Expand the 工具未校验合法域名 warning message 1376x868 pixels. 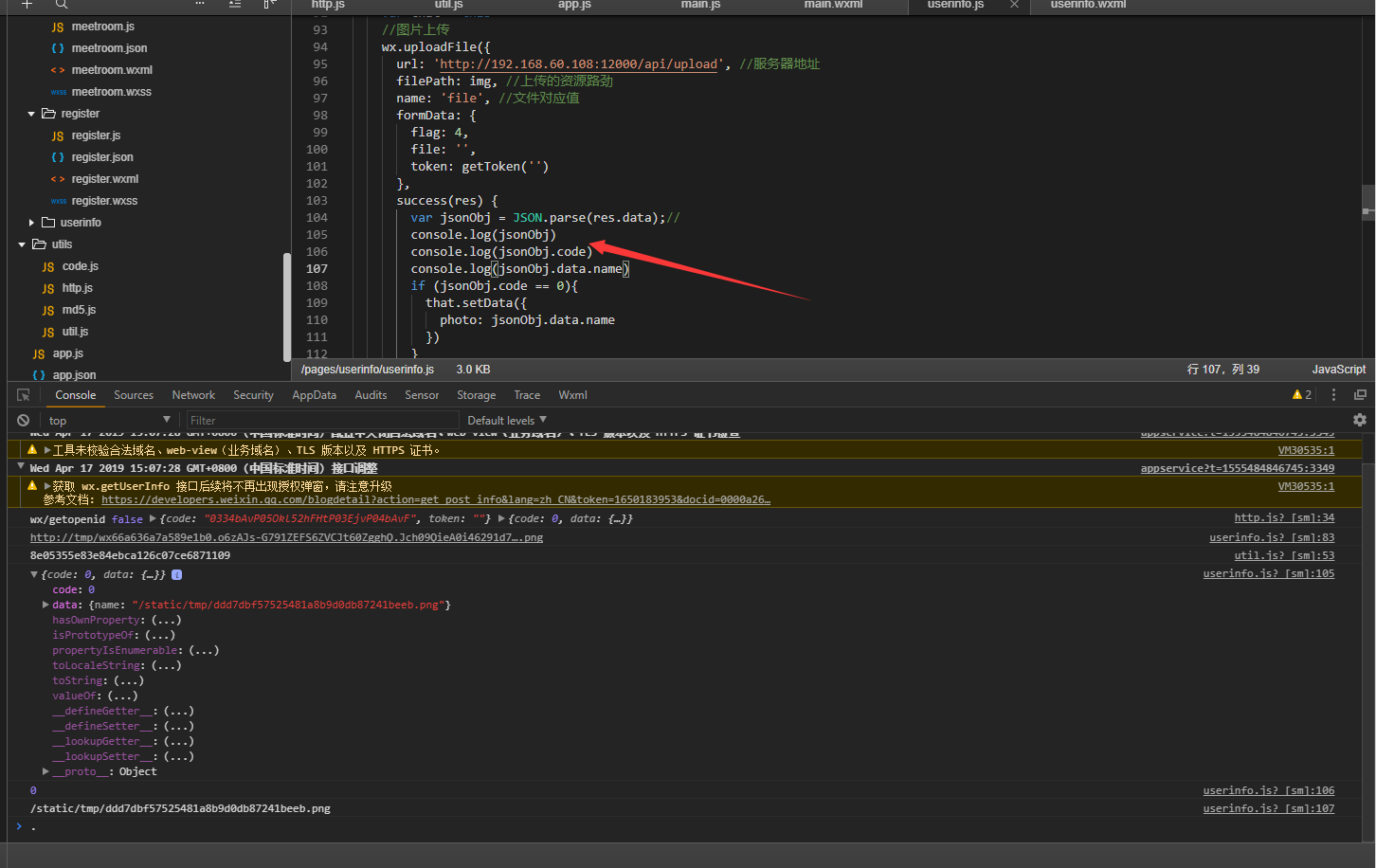click(x=47, y=450)
